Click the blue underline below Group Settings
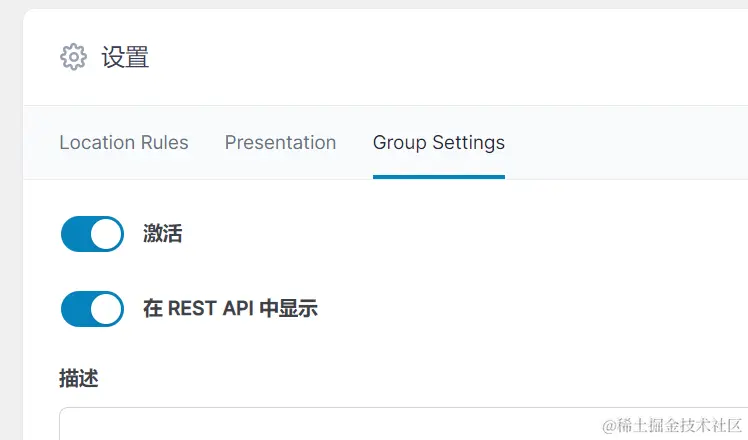Image resolution: width=748 pixels, height=440 pixels. (438, 177)
